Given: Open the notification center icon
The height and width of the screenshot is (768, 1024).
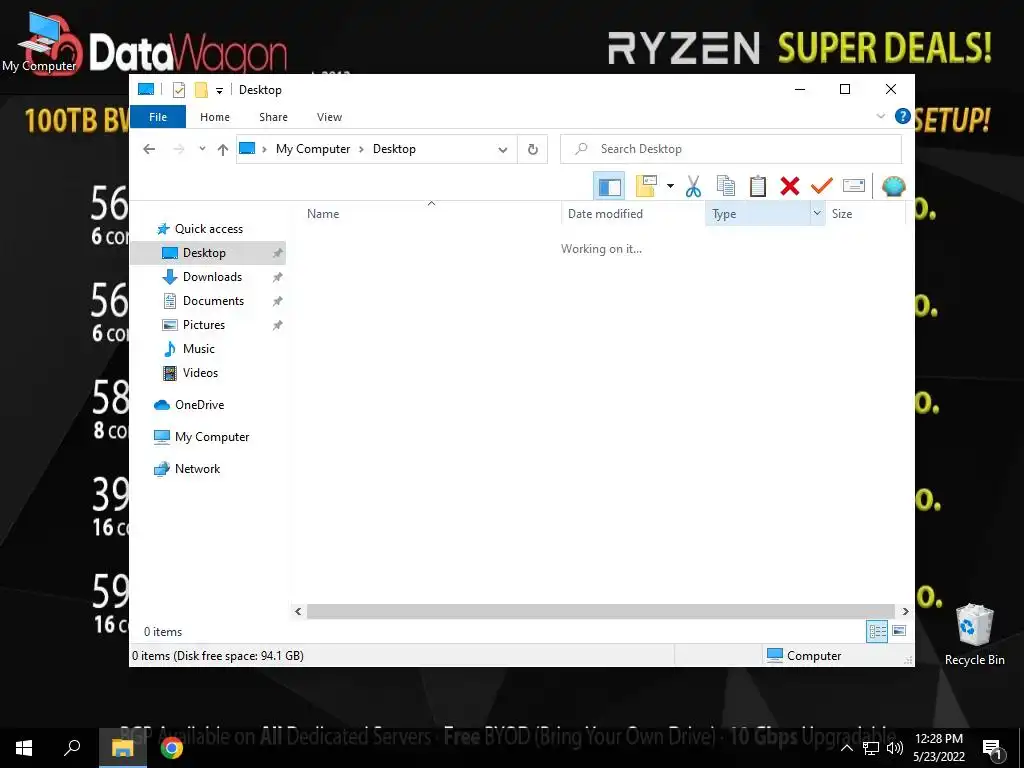Looking at the screenshot, I should click(x=993, y=748).
